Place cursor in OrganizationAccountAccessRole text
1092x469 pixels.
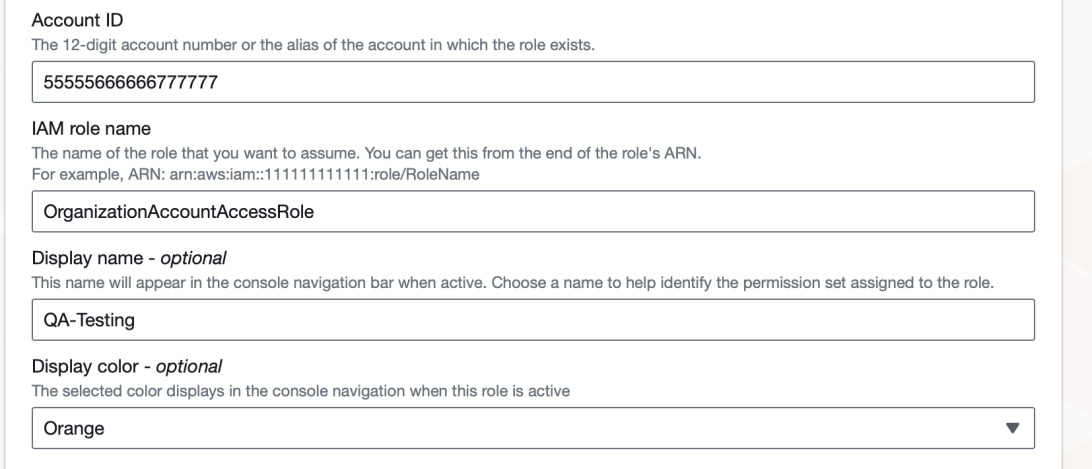[172, 211]
